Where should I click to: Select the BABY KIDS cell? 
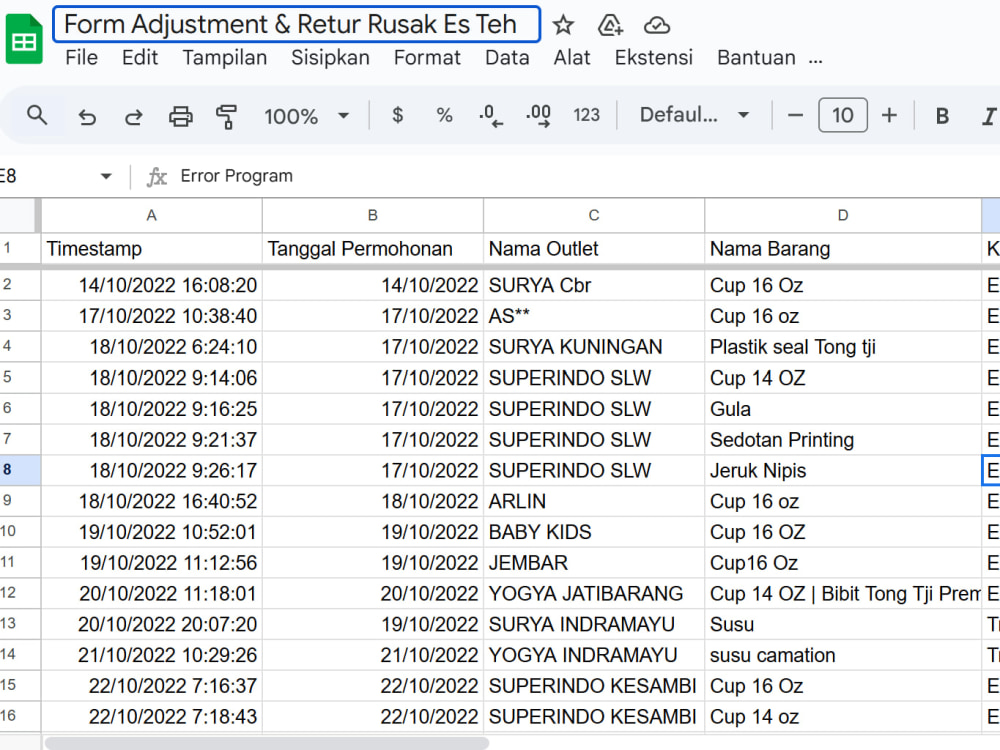pos(594,532)
